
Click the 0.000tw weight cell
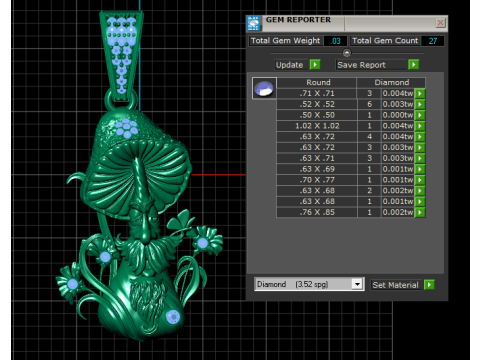tap(398, 115)
